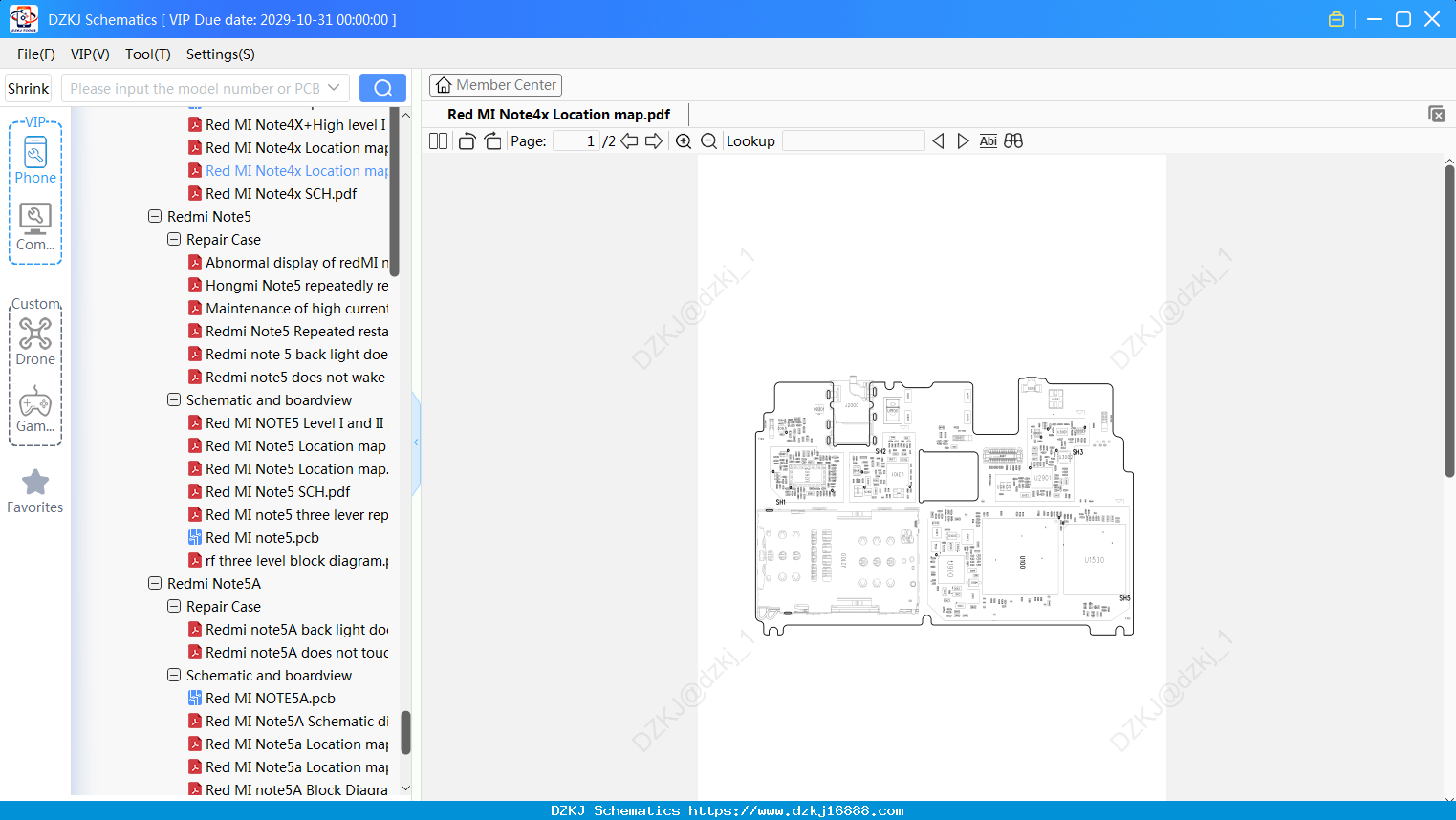Find next lookup result triangle
1456x820 pixels.
963,141
